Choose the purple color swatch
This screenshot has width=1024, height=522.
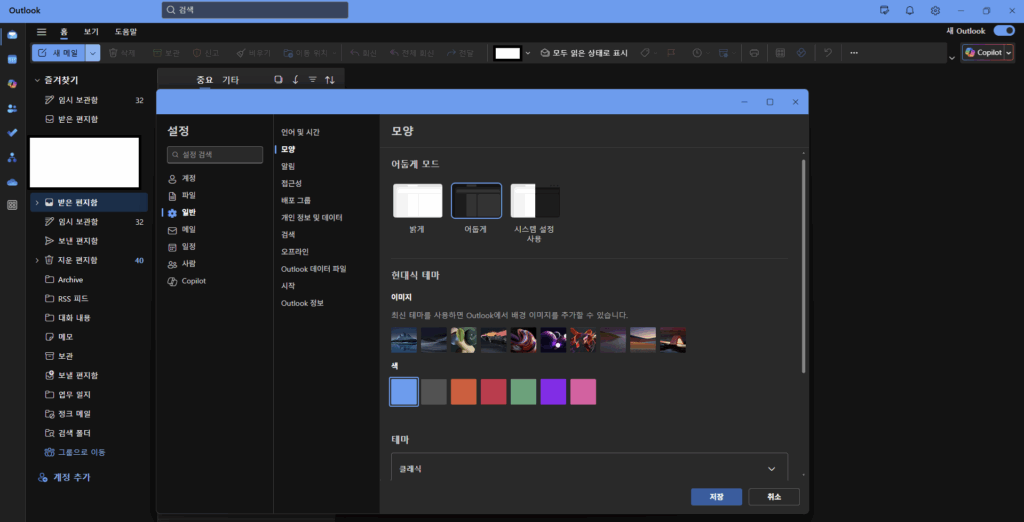553,392
